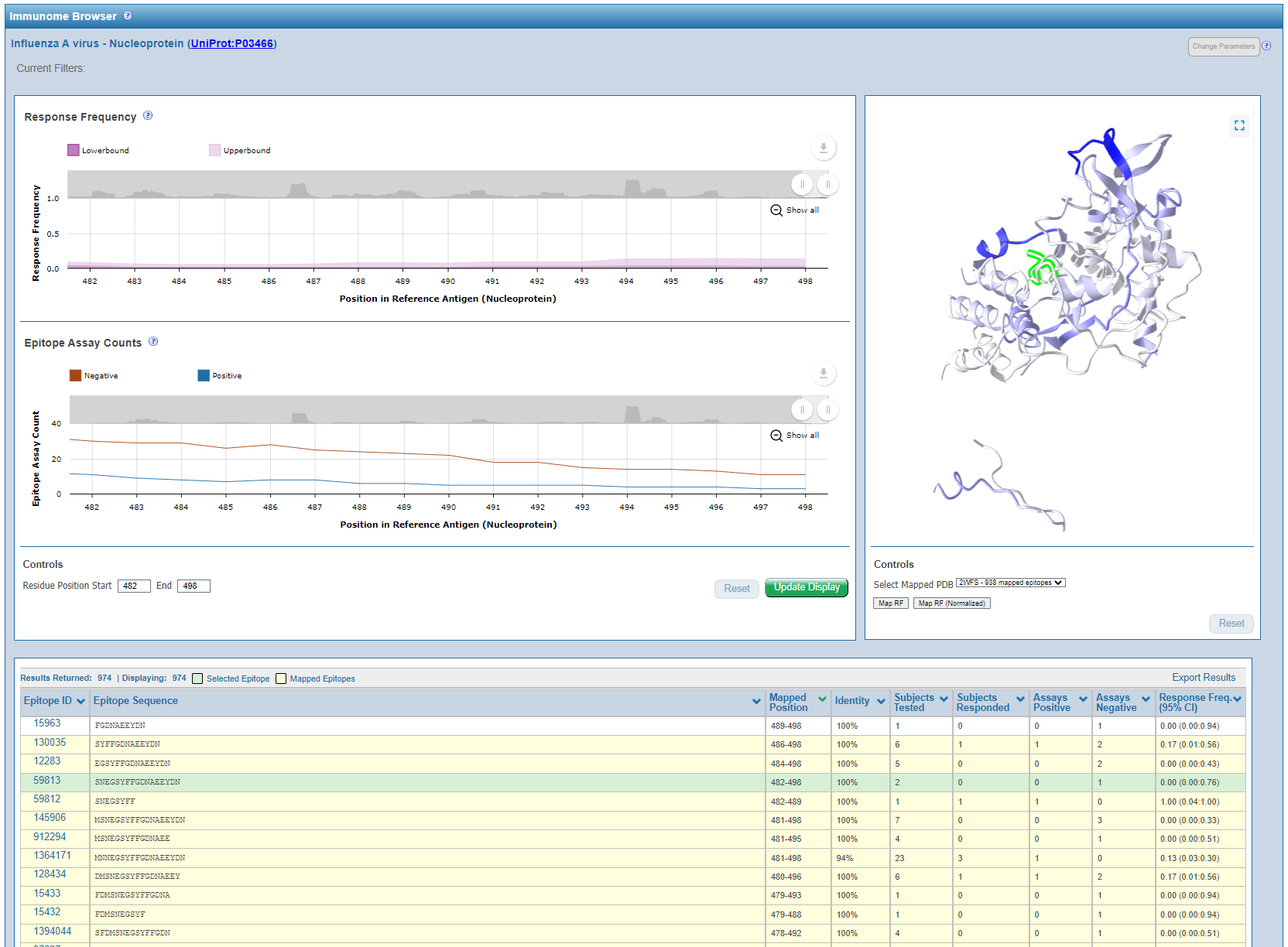Open the UniProt:P03466 link
This screenshot has width=1288, height=947.
point(232,43)
